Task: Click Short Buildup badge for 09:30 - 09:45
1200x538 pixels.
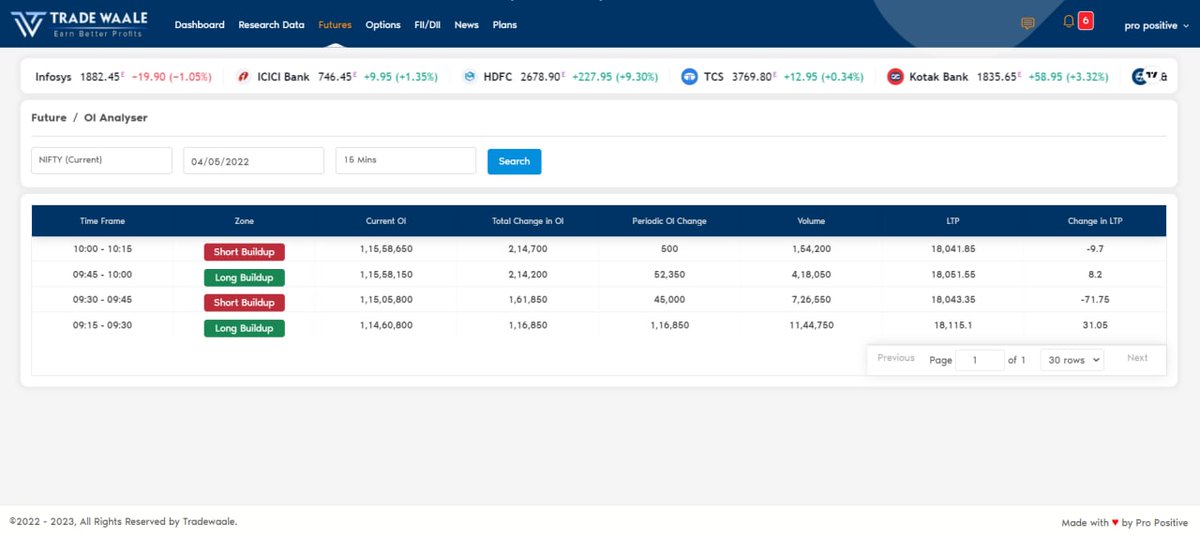Action: (244, 302)
